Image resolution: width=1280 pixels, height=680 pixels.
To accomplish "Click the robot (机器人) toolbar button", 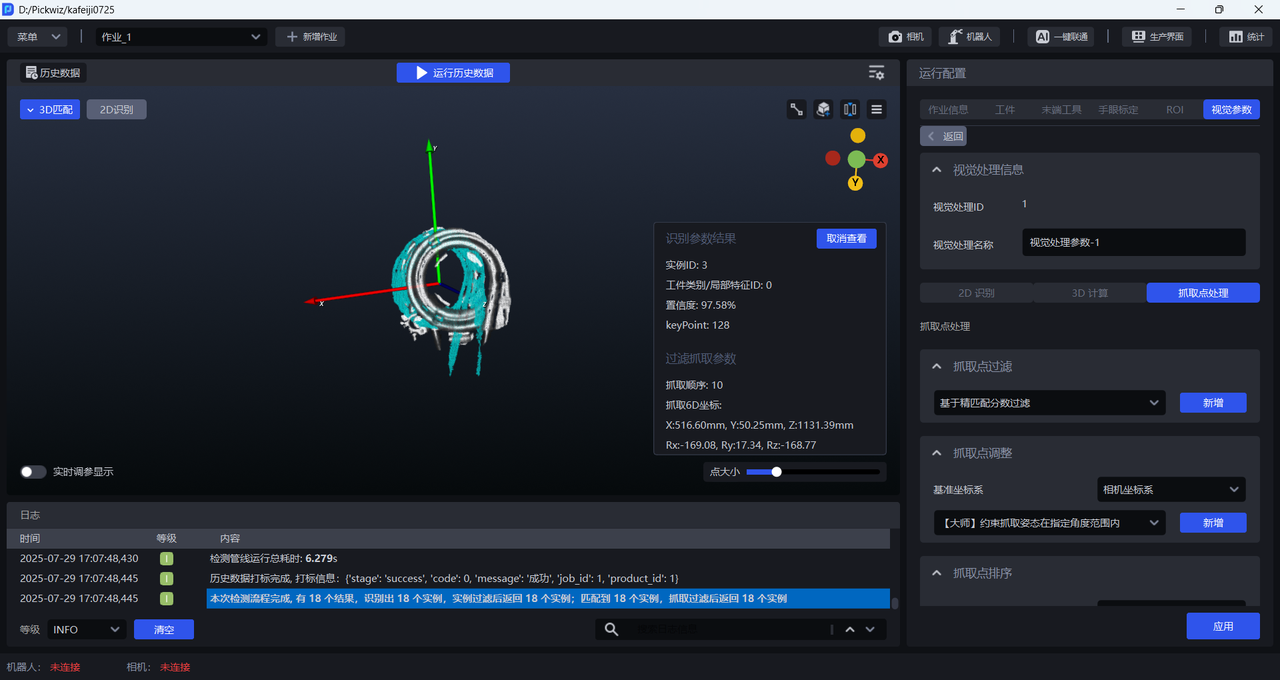I will point(970,37).
